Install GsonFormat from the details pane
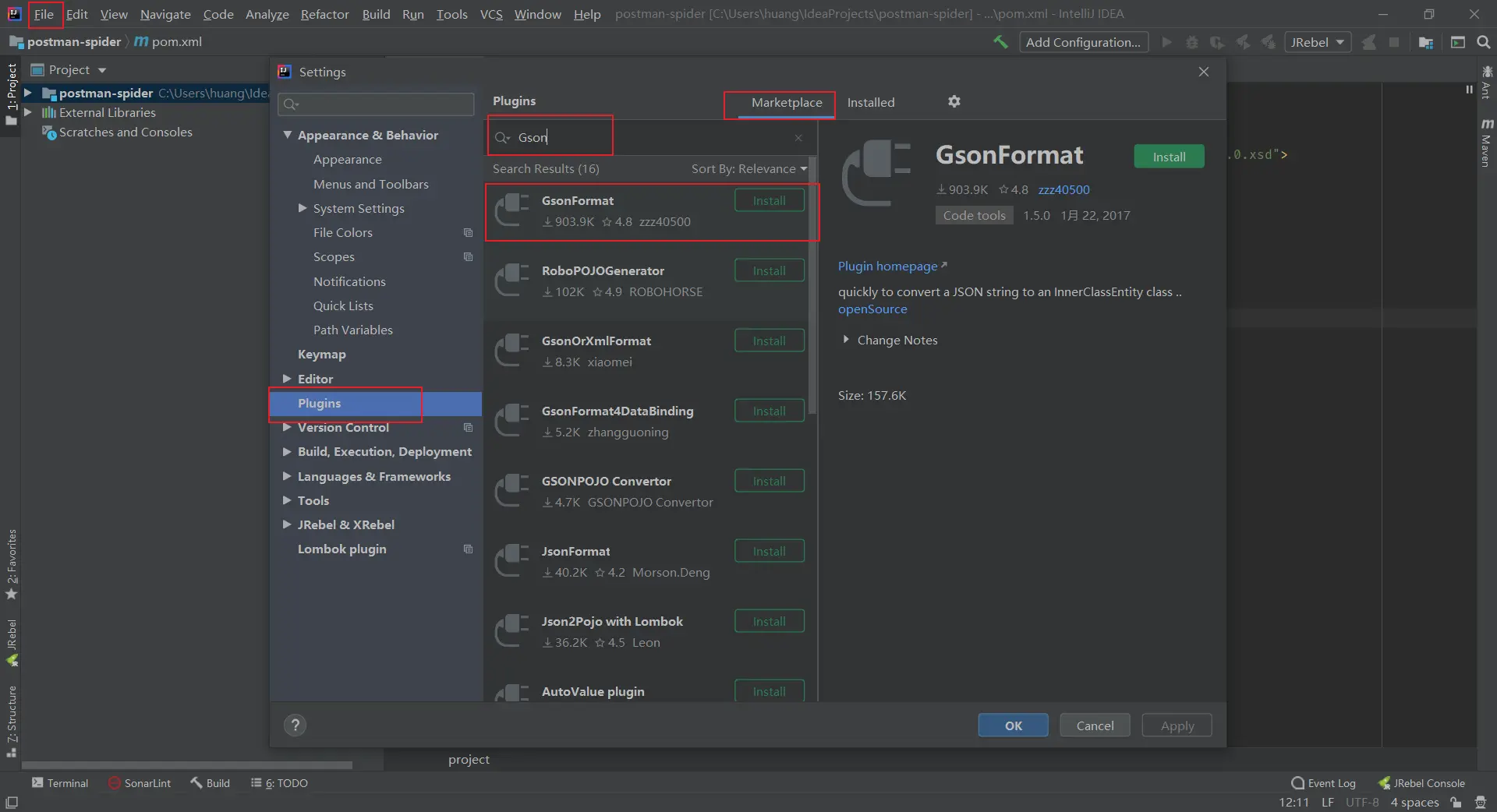Screen dimensions: 1497x812 pyautogui.click(x=1169, y=157)
